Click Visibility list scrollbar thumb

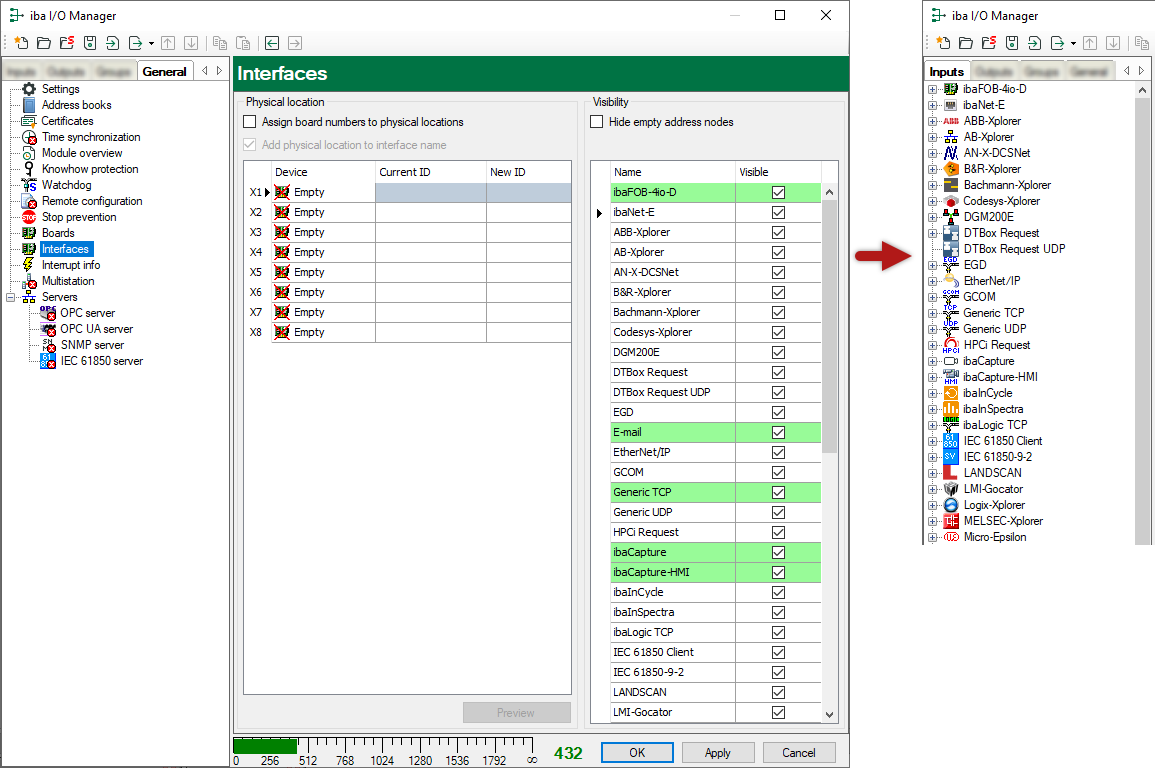[829, 325]
